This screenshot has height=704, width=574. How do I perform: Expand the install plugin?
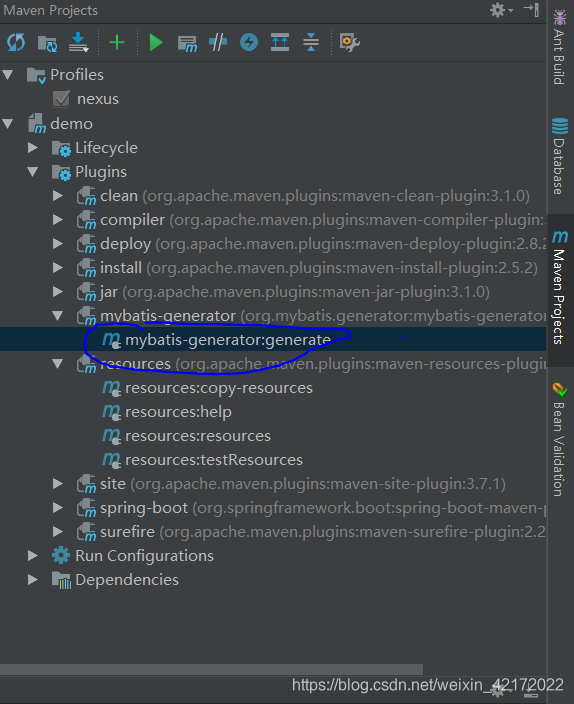click(57, 268)
